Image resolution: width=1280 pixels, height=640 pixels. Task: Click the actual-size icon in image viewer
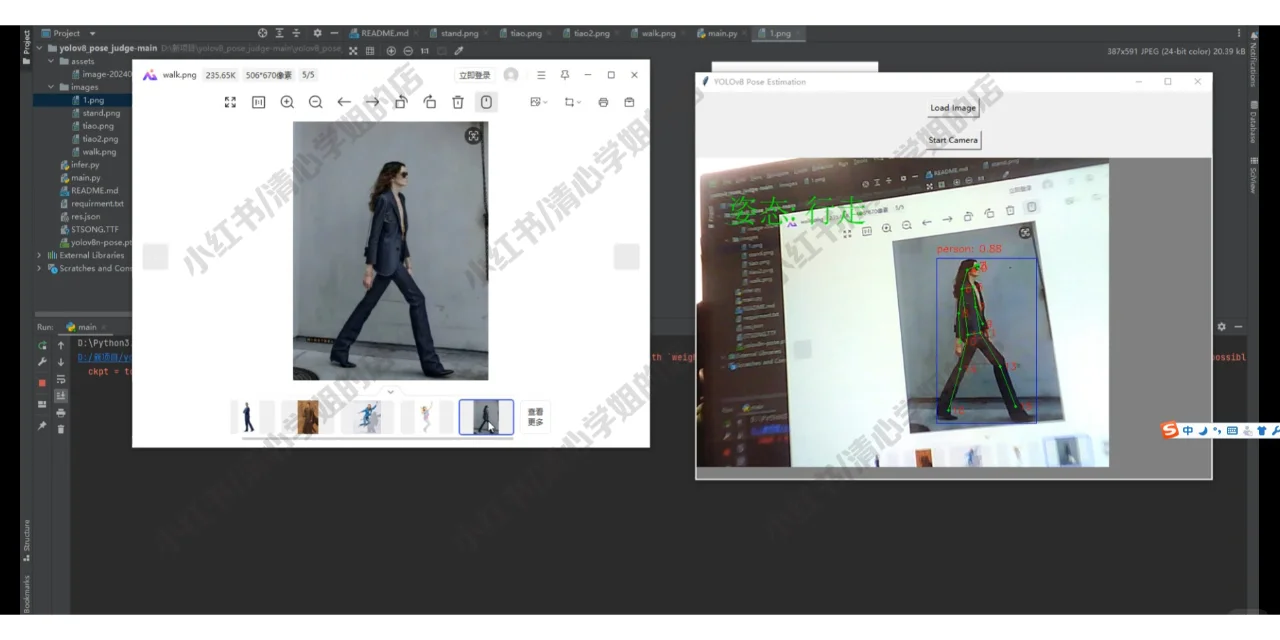pos(258,102)
